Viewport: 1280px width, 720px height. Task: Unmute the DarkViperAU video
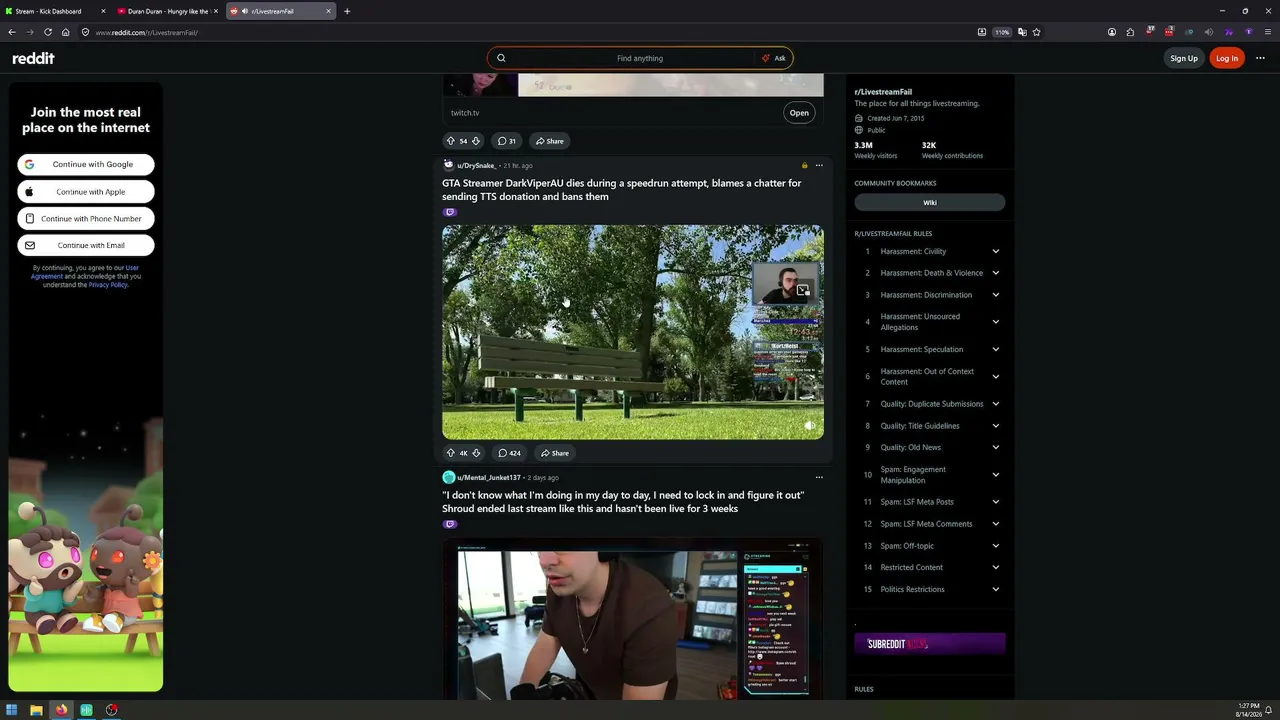coord(809,425)
